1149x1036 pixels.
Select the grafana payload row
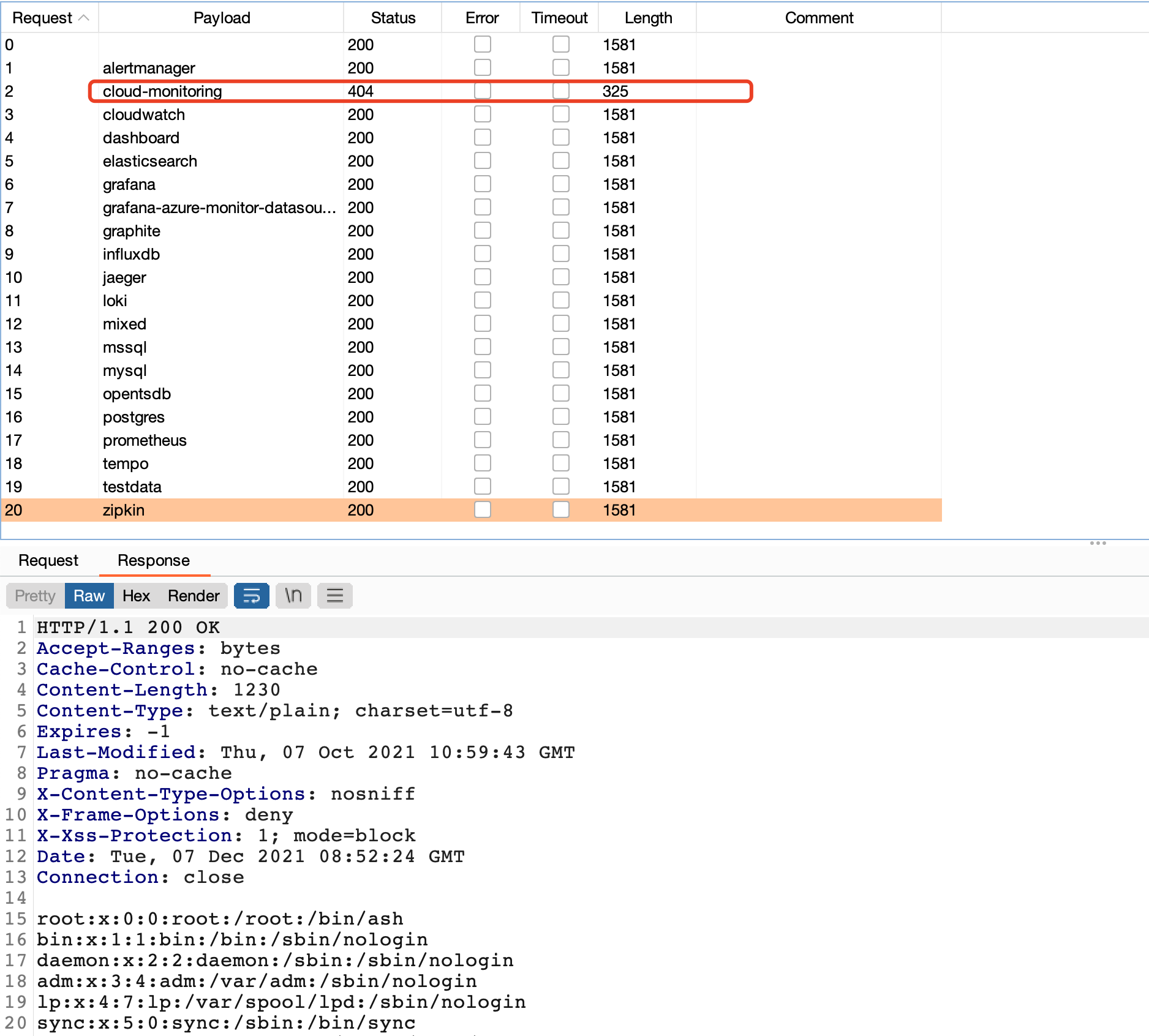[x=471, y=184]
